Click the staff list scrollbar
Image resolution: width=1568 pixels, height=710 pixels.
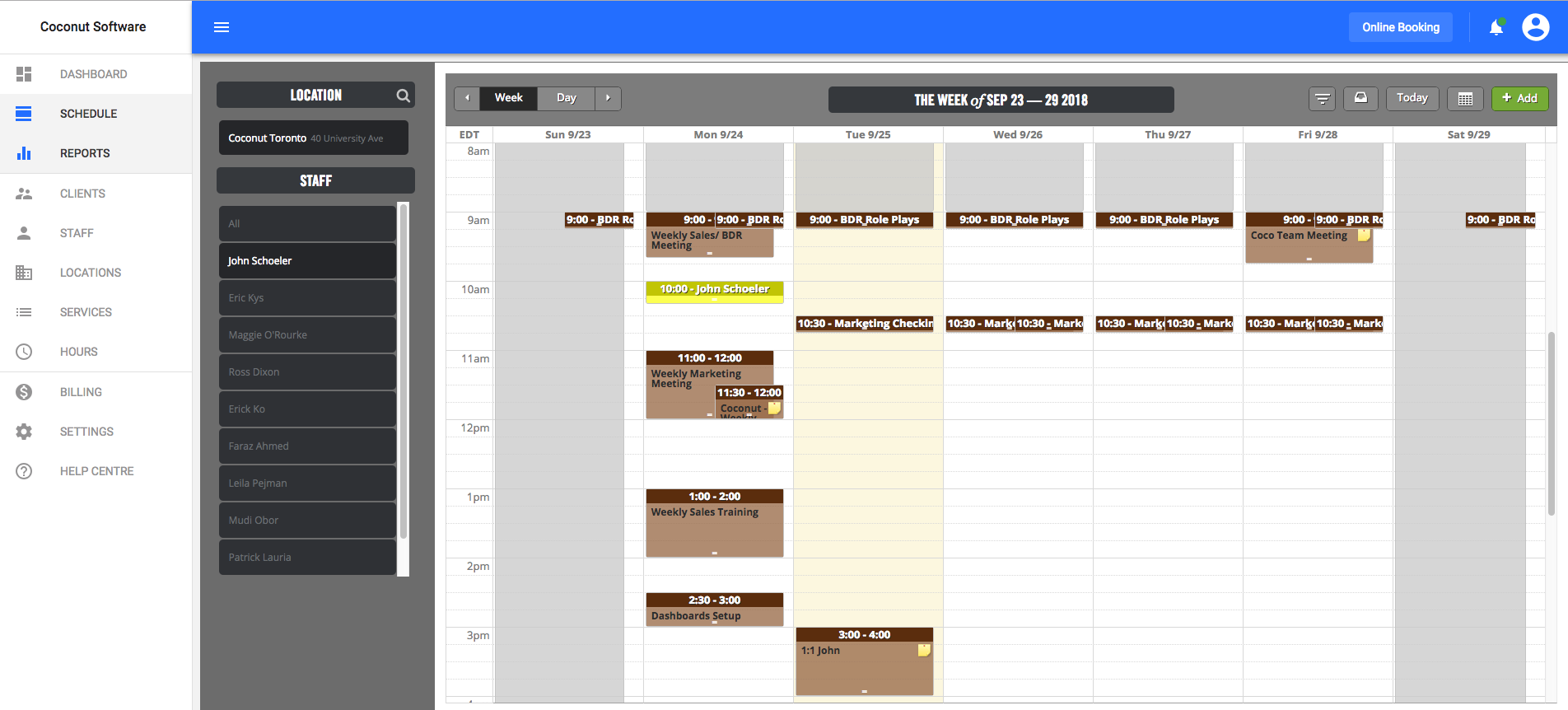pos(404,371)
